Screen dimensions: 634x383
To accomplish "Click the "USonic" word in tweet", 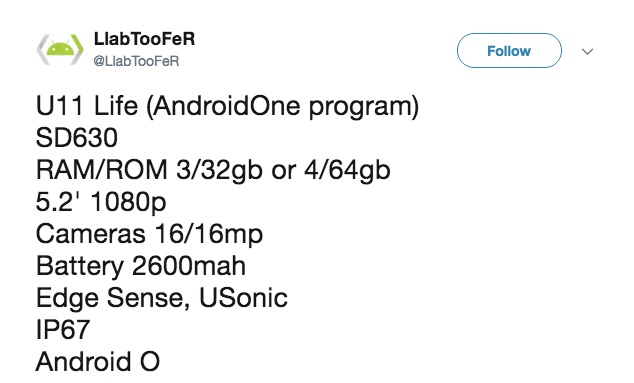I will [x=243, y=298].
